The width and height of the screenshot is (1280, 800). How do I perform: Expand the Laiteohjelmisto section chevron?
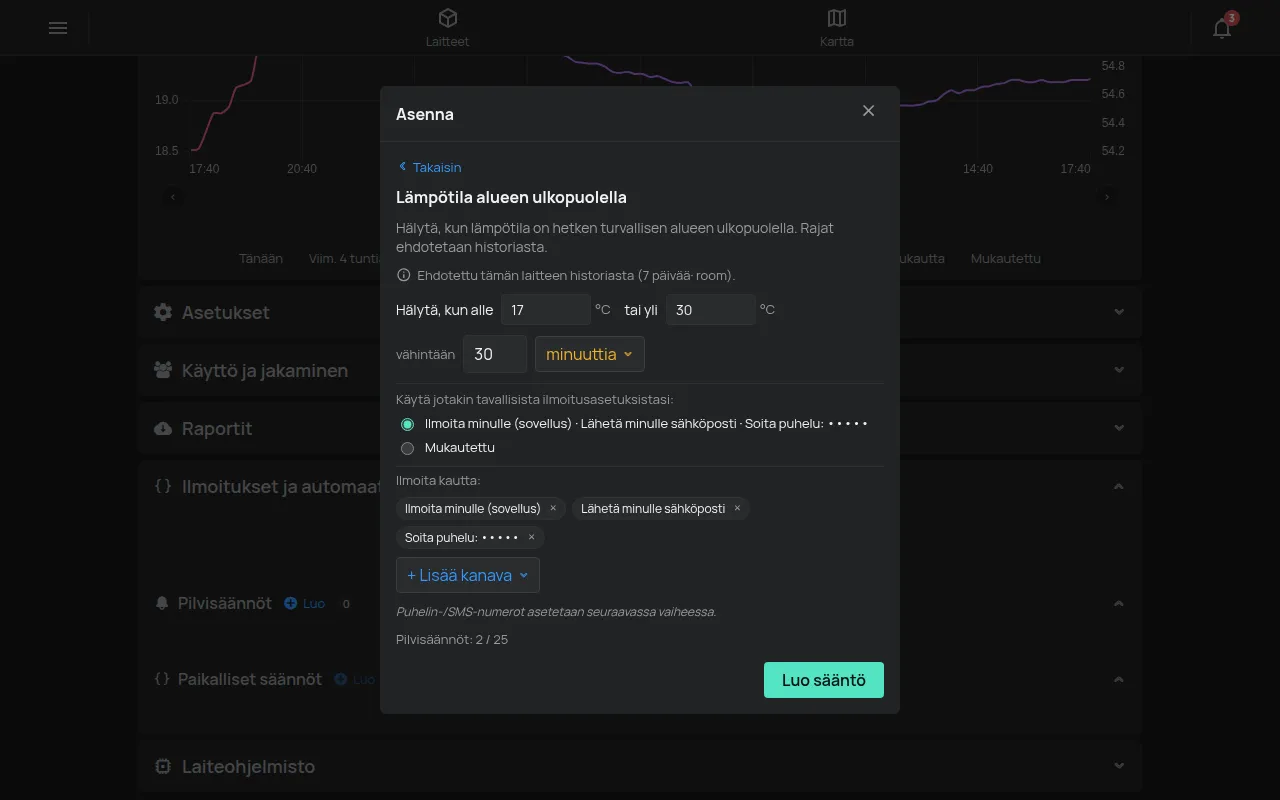pos(1119,766)
